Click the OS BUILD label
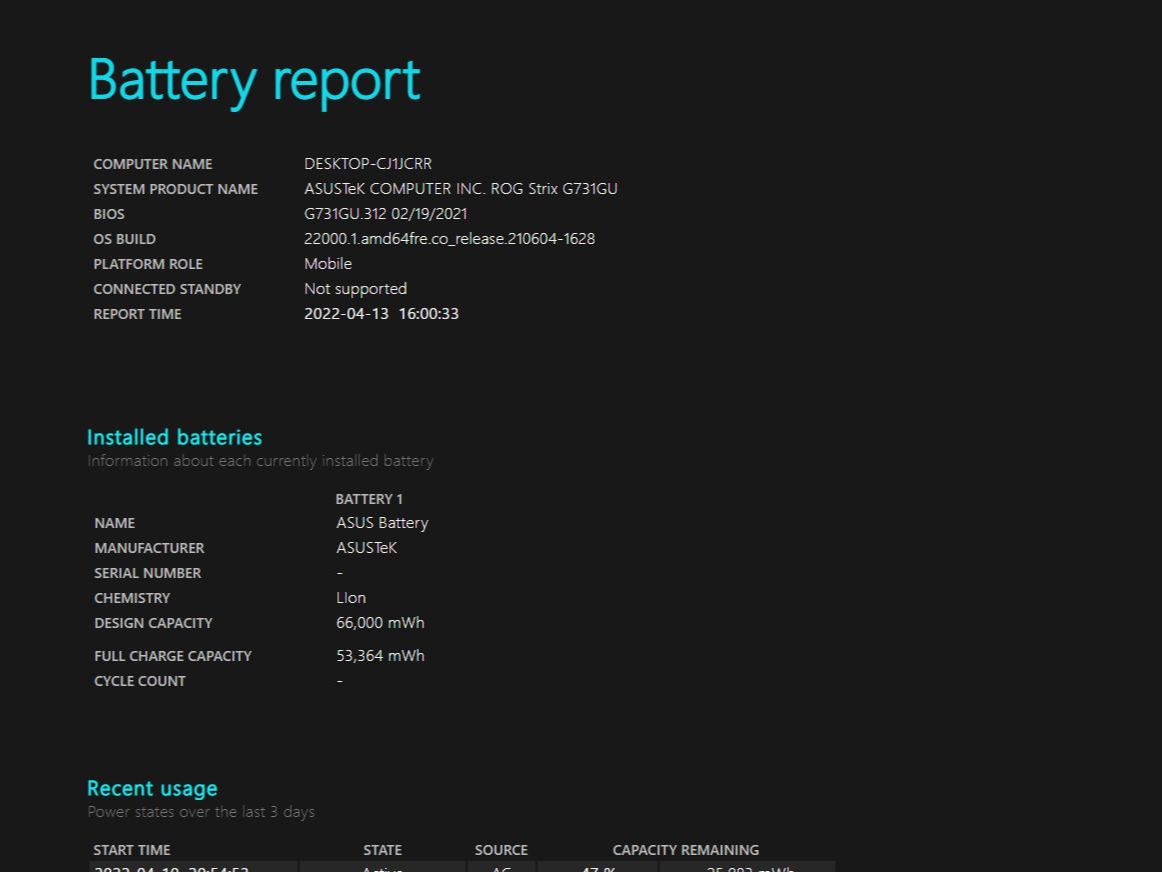 pos(124,239)
